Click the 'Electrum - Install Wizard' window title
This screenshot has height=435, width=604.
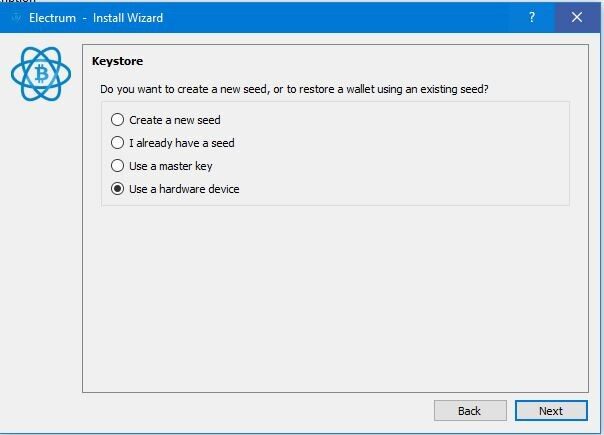click(x=96, y=18)
